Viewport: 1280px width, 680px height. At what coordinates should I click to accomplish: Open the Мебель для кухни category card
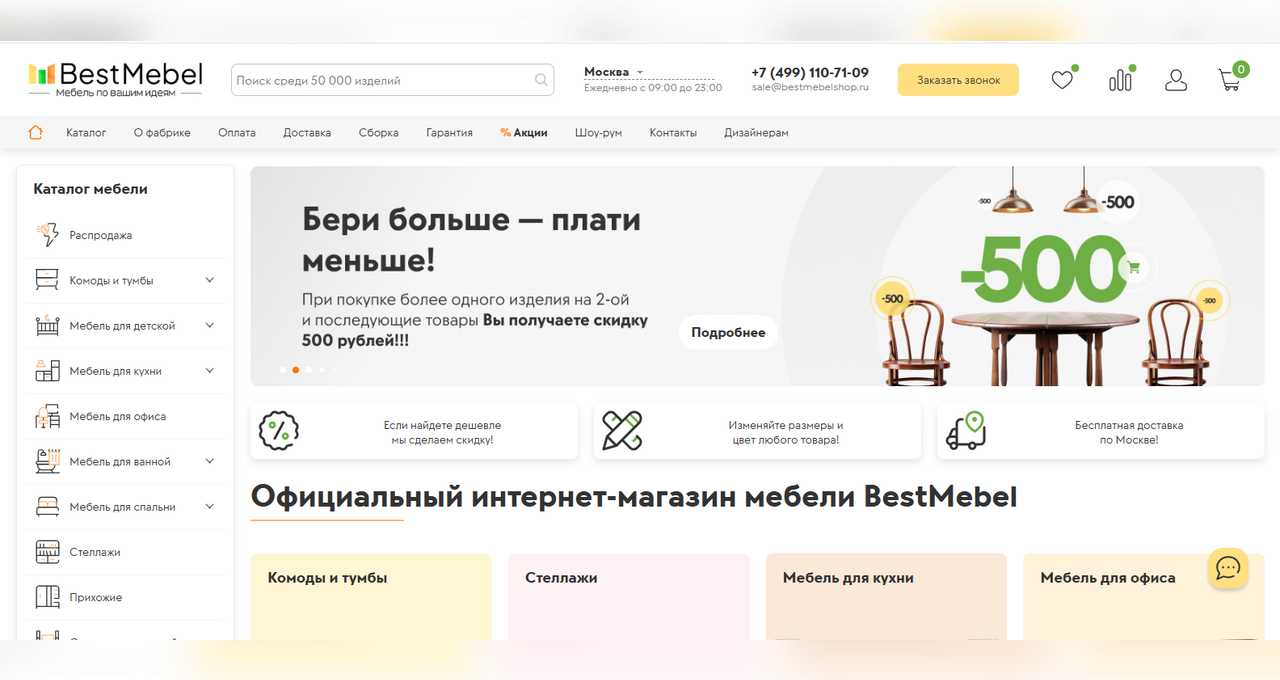click(x=886, y=596)
